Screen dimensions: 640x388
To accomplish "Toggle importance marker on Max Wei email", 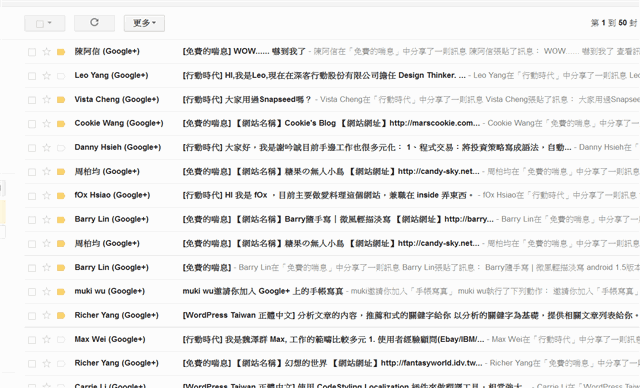I will [61, 339].
